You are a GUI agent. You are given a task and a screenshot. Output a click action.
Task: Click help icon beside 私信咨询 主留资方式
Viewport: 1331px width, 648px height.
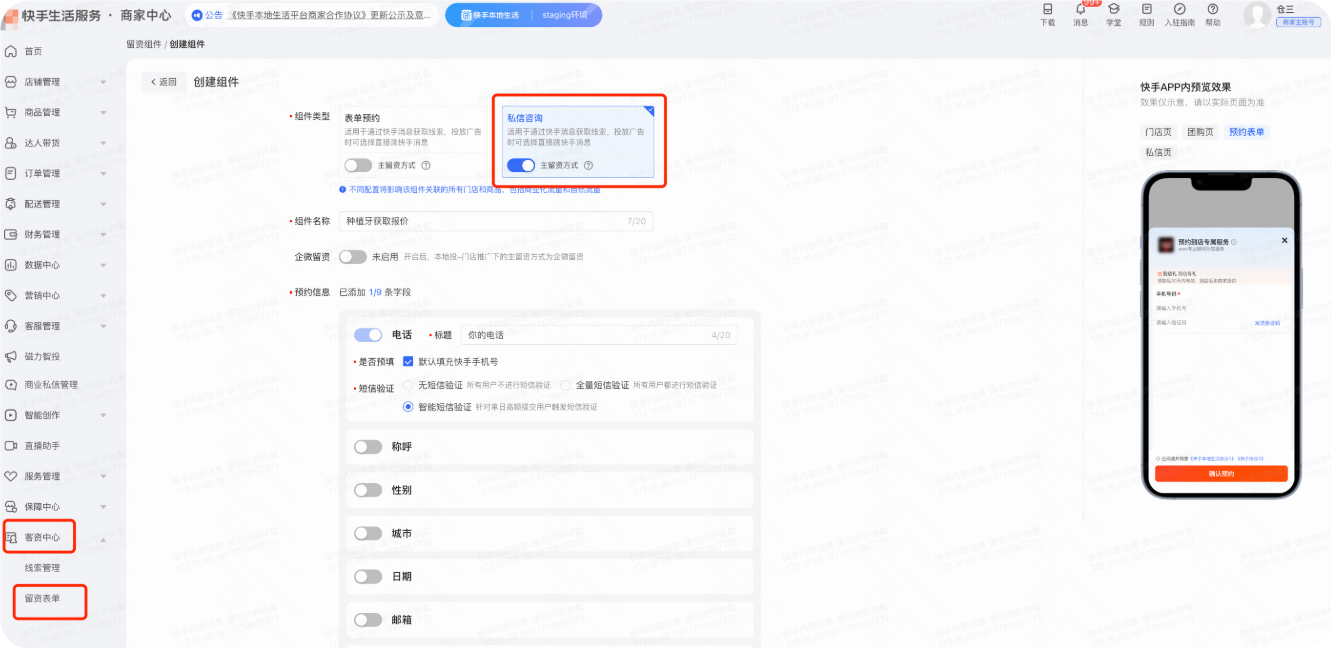click(589, 166)
